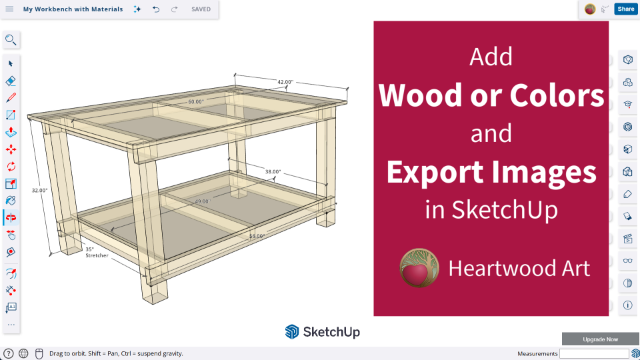This screenshot has width=640, height=360.
Task: Click the mouse hints icon in status bar
Action: coord(39,353)
